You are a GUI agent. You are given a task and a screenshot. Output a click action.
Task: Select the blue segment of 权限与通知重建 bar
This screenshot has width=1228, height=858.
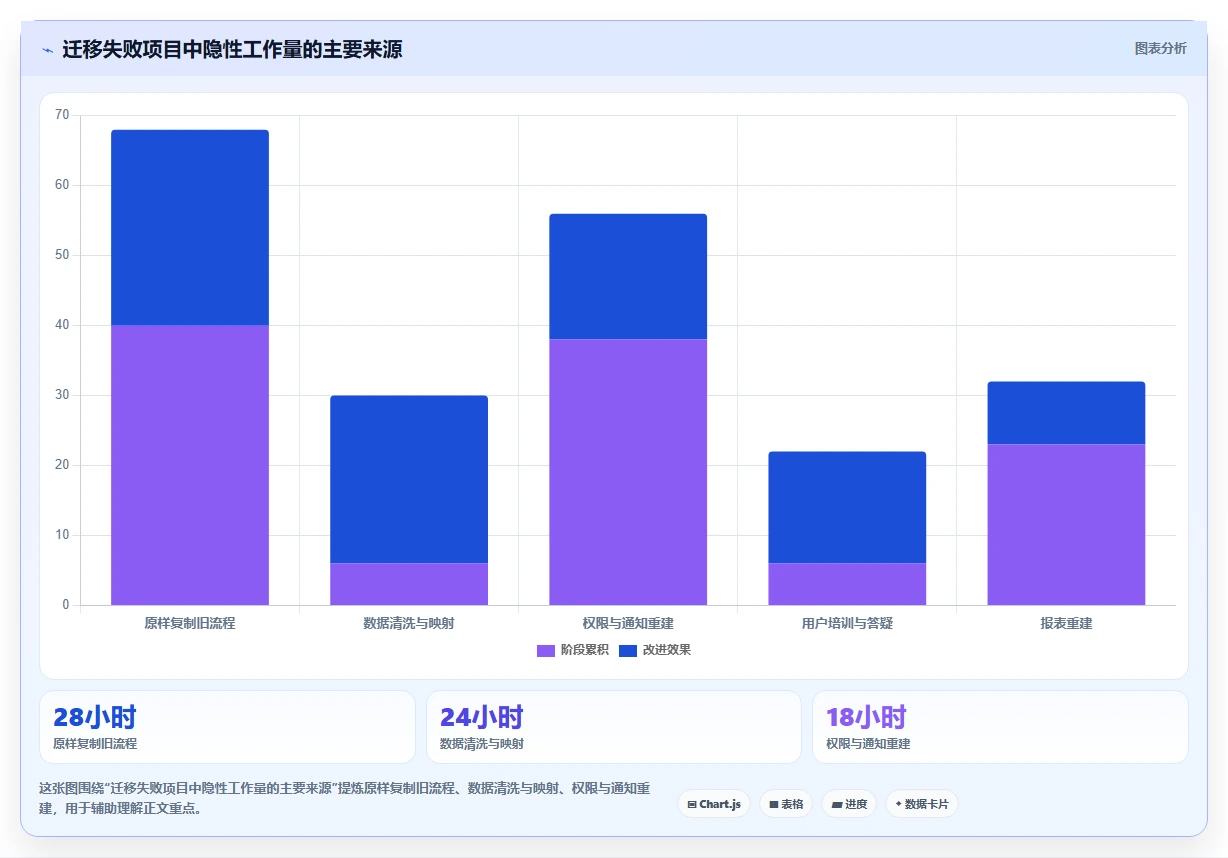pos(628,276)
